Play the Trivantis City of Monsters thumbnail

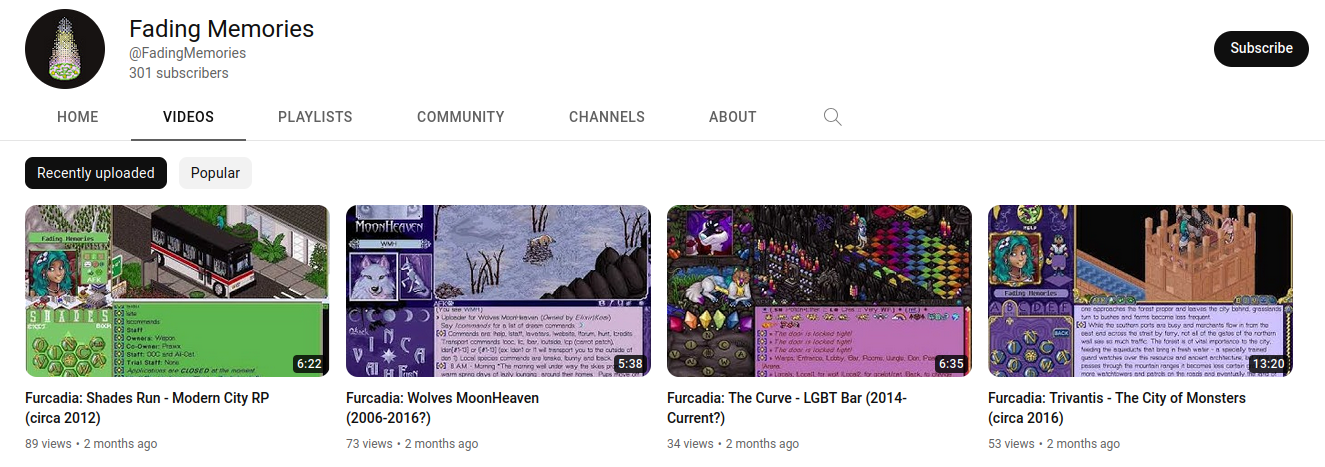(x=1140, y=291)
